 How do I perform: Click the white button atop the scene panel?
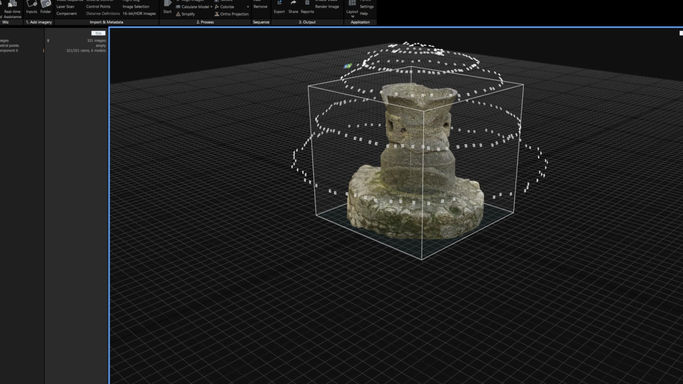click(x=98, y=33)
